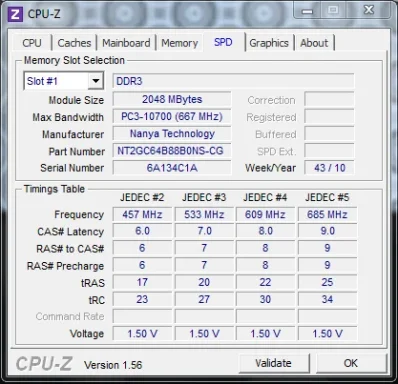View the About tab
The image size is (398, 384).
point(314,43)
